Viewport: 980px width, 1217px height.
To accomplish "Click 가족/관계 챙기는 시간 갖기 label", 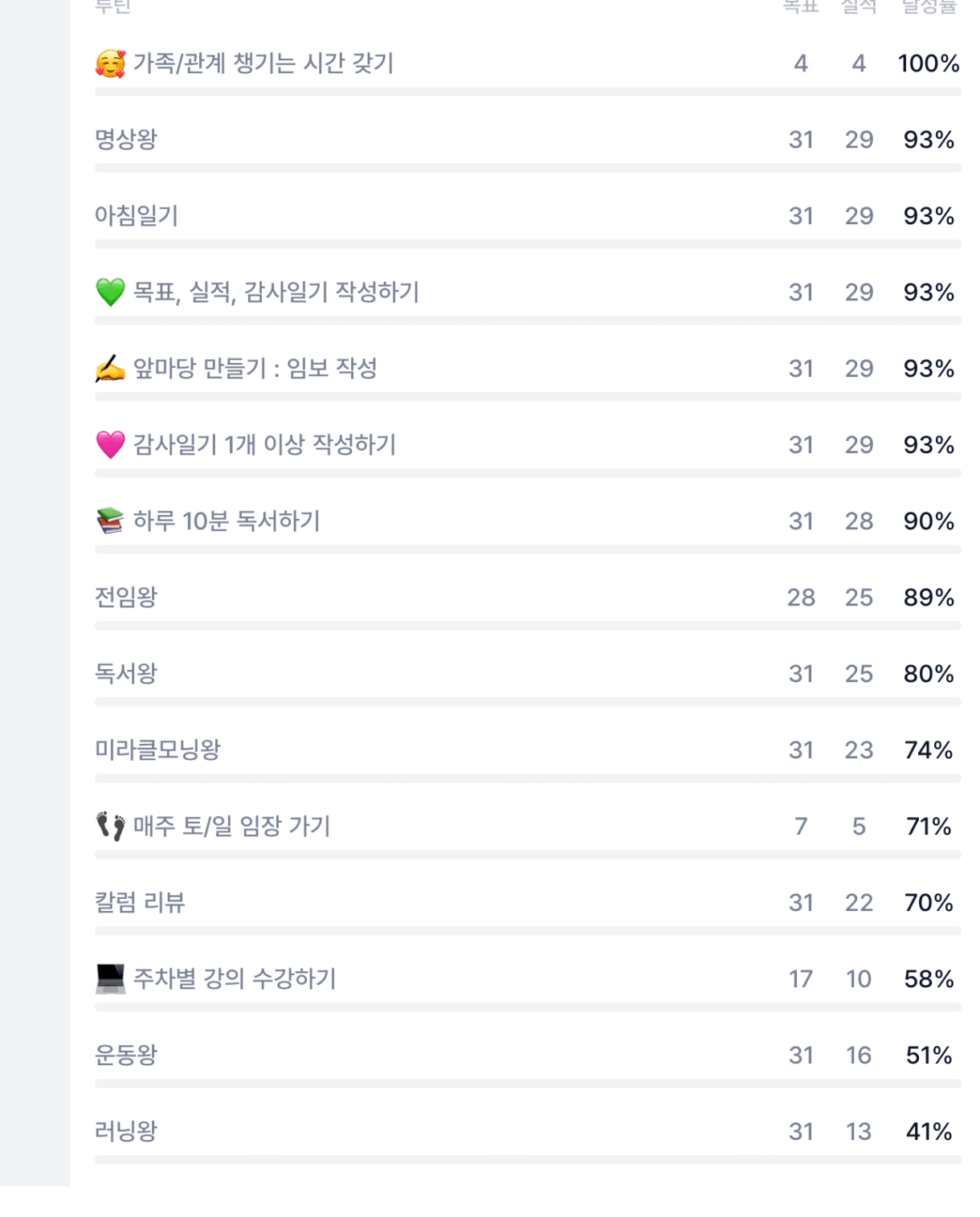I will [263, 63].
